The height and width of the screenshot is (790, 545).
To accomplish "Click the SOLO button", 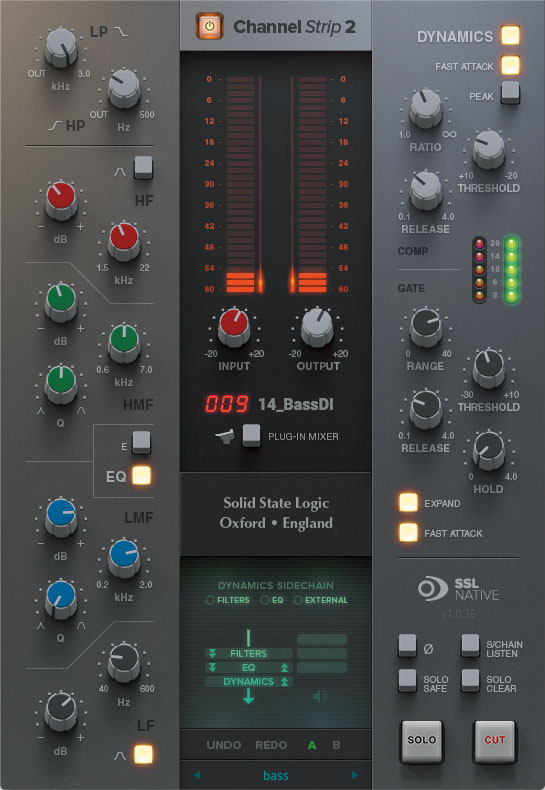I will point(422,742).
